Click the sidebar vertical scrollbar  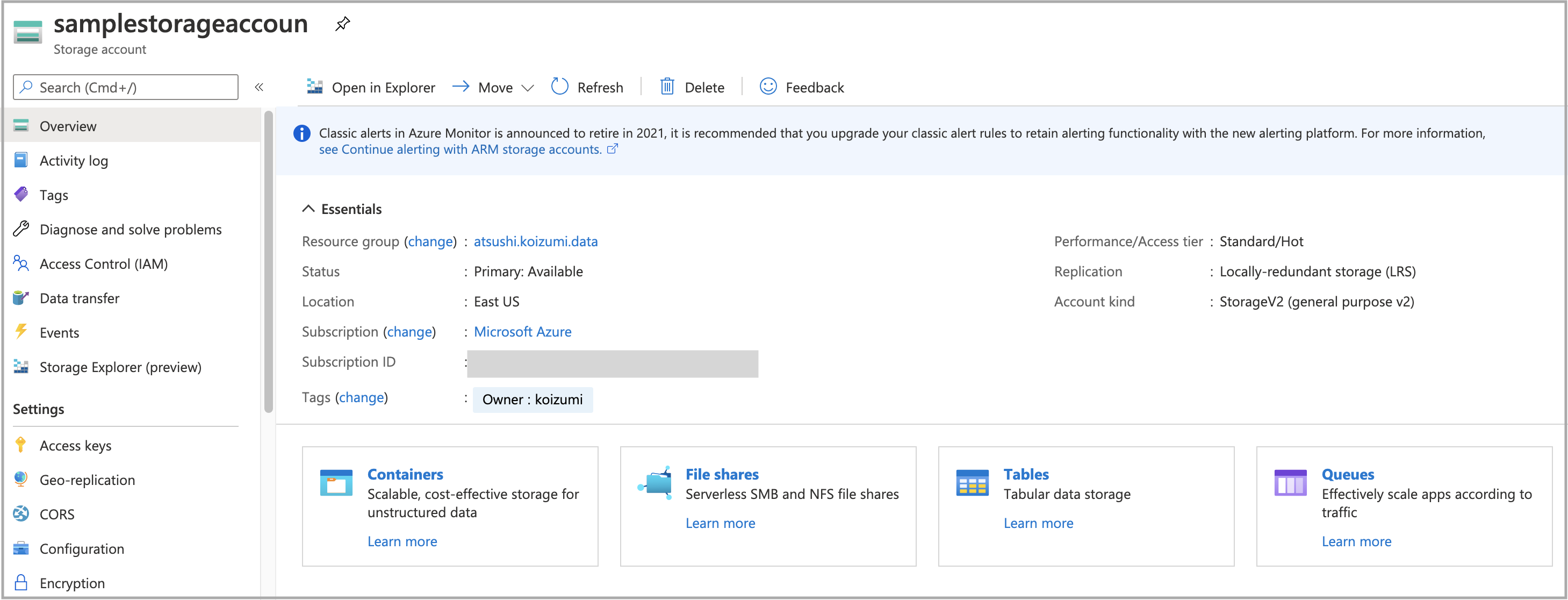click(269, 262)
